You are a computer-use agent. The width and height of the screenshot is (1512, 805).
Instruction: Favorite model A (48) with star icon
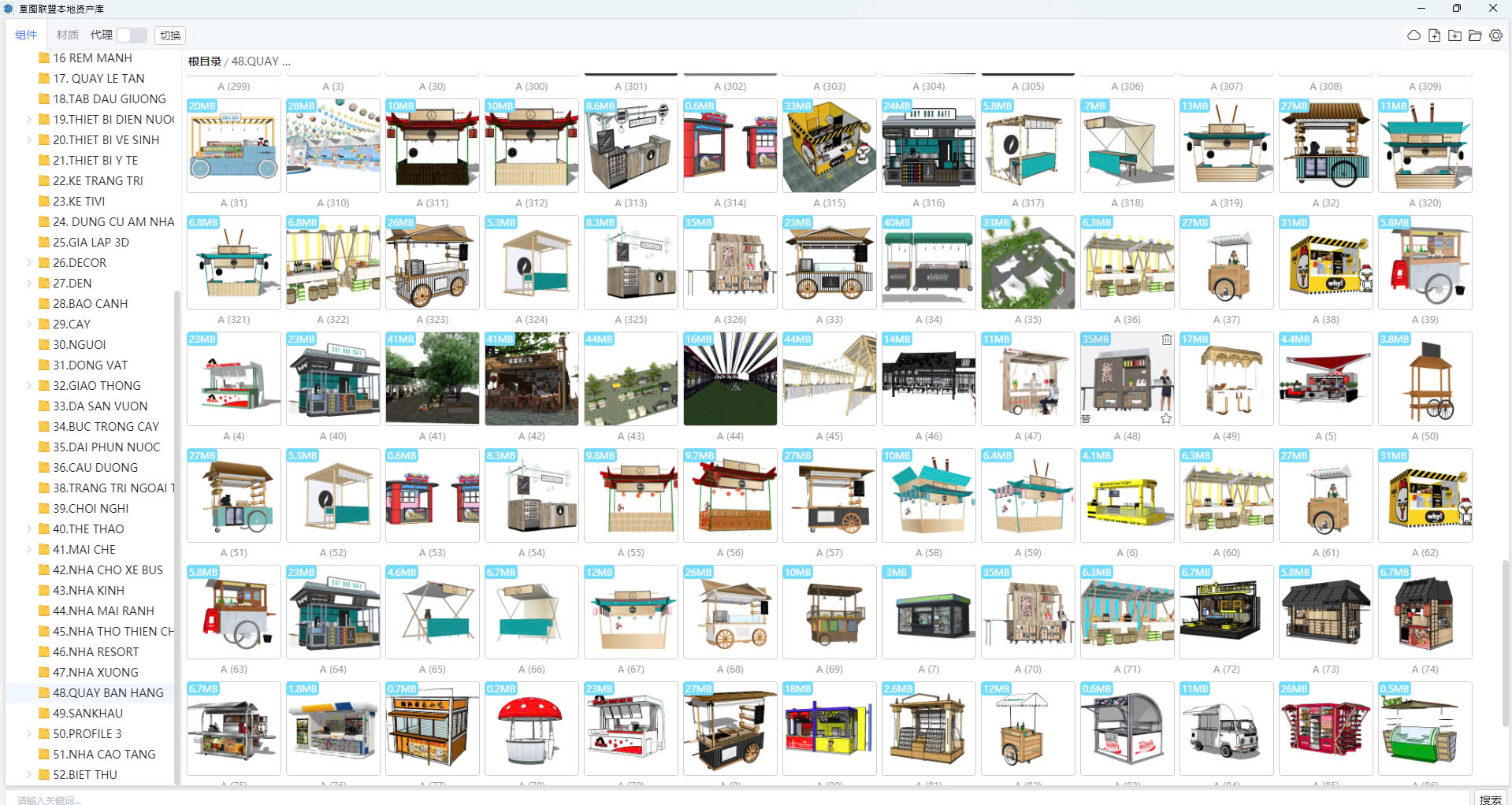[x=1166, y=418]
